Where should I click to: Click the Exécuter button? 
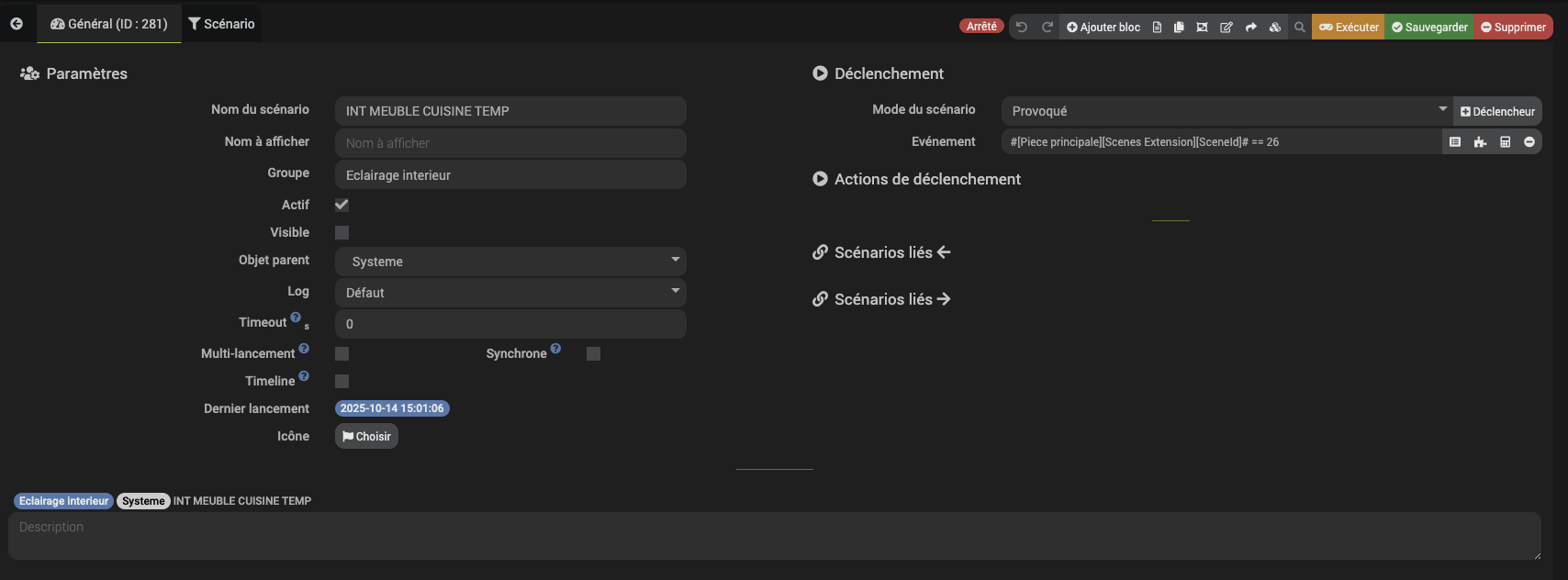[x=1348, y=28]
